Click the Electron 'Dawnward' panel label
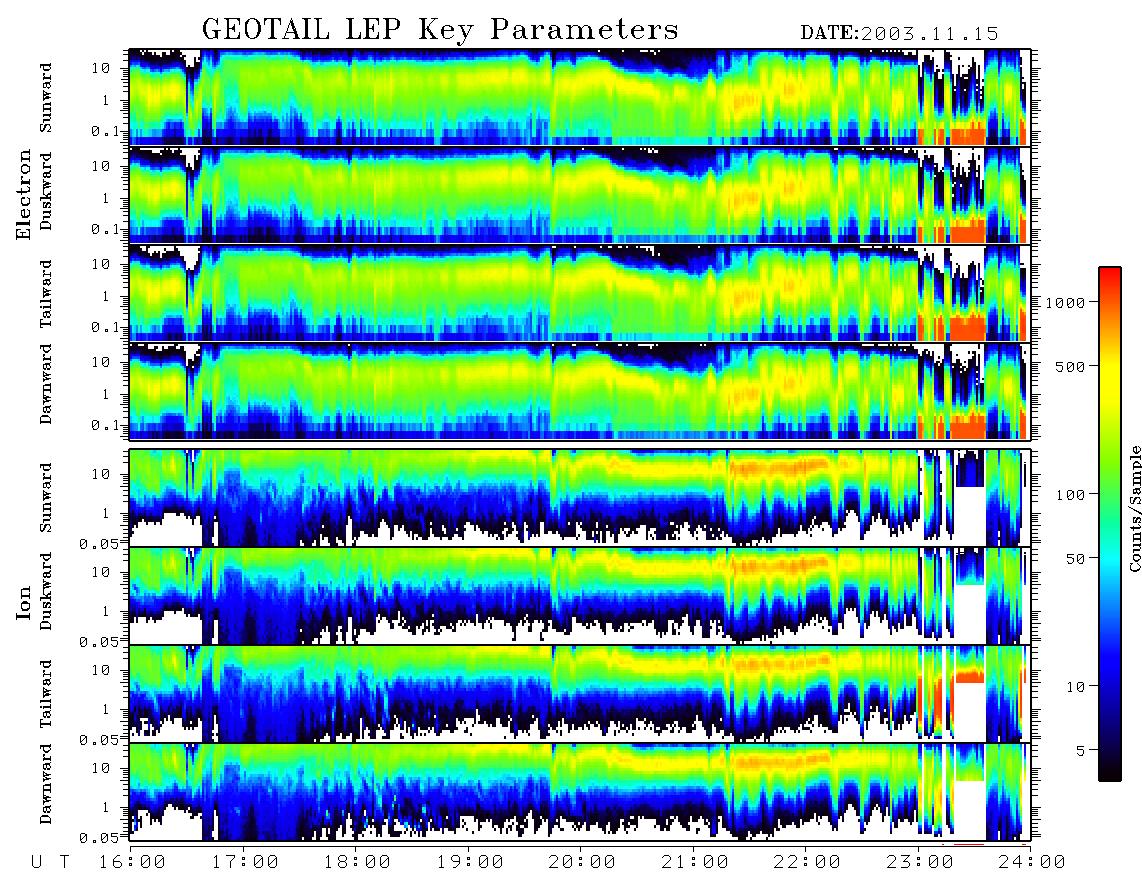This screenshot has height=880, width=1142. 46,385
